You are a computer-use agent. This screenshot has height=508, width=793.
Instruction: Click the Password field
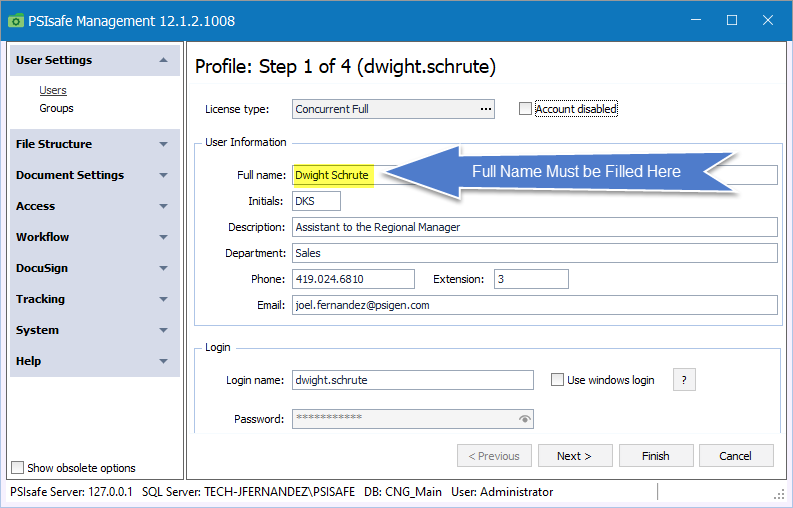(x=413, y=419)
